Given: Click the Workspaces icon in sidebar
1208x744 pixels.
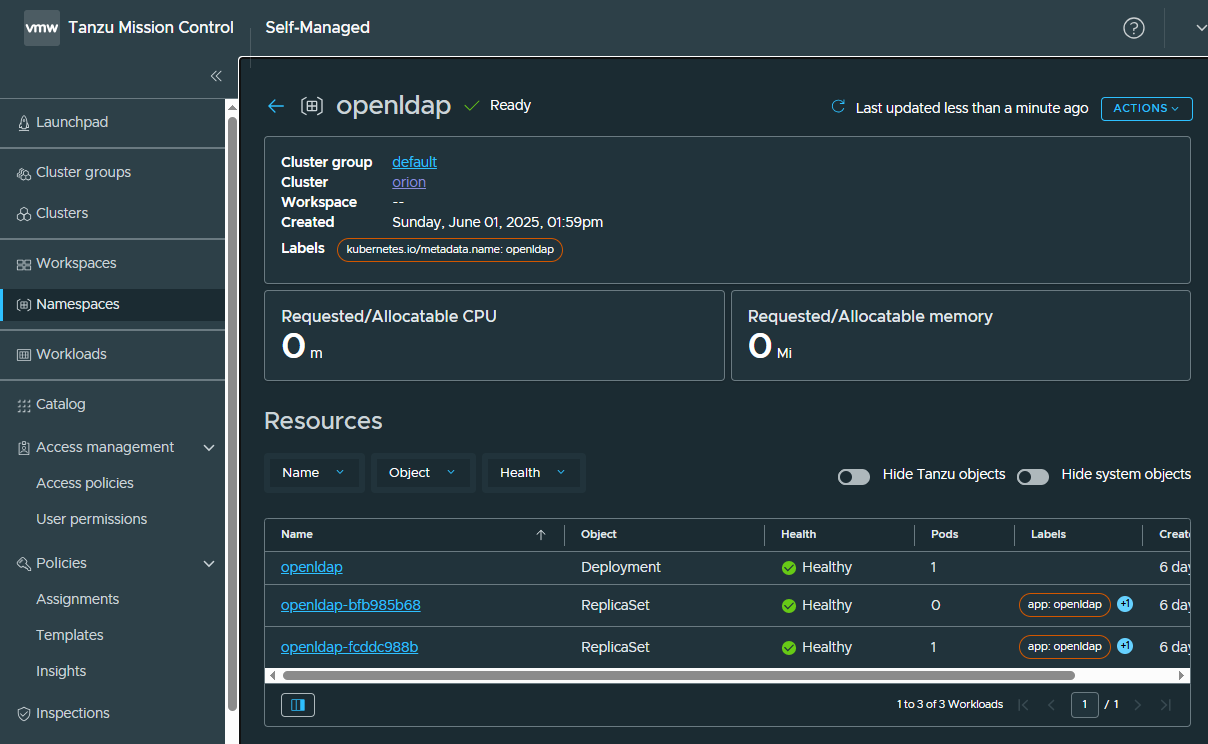Looking at the screenshot, I should 24,264.
